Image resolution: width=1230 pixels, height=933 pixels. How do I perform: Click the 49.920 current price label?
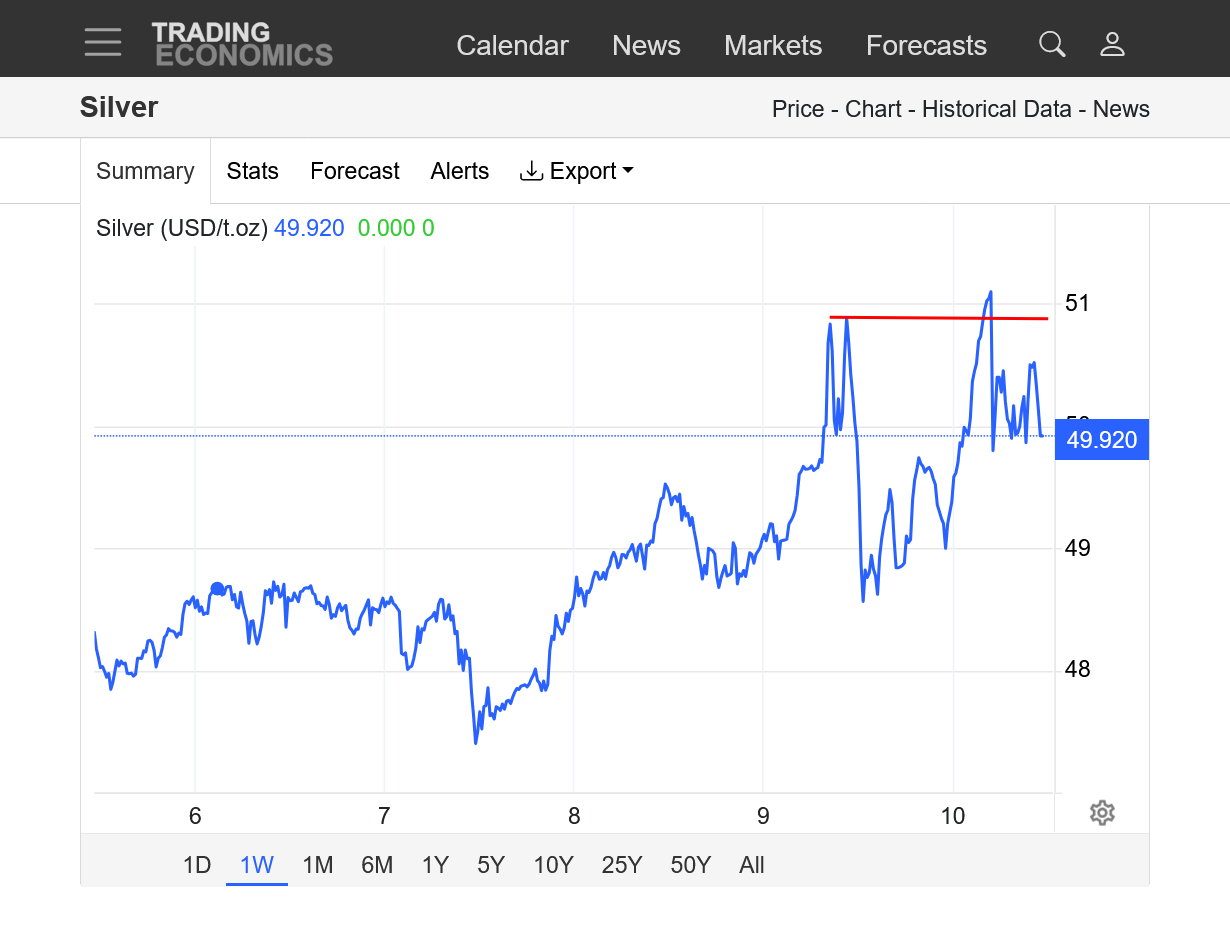tap(1102, 440)
